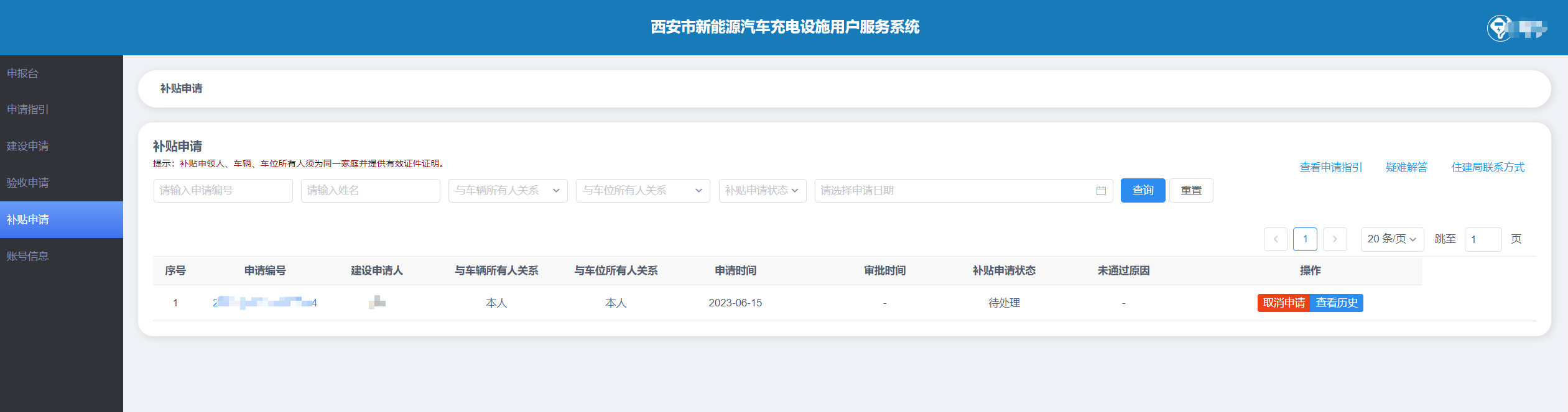This screenshot has height=412, width=1568.
Task: Open the 补贴申请状态 dropdown
Action: 762,191
